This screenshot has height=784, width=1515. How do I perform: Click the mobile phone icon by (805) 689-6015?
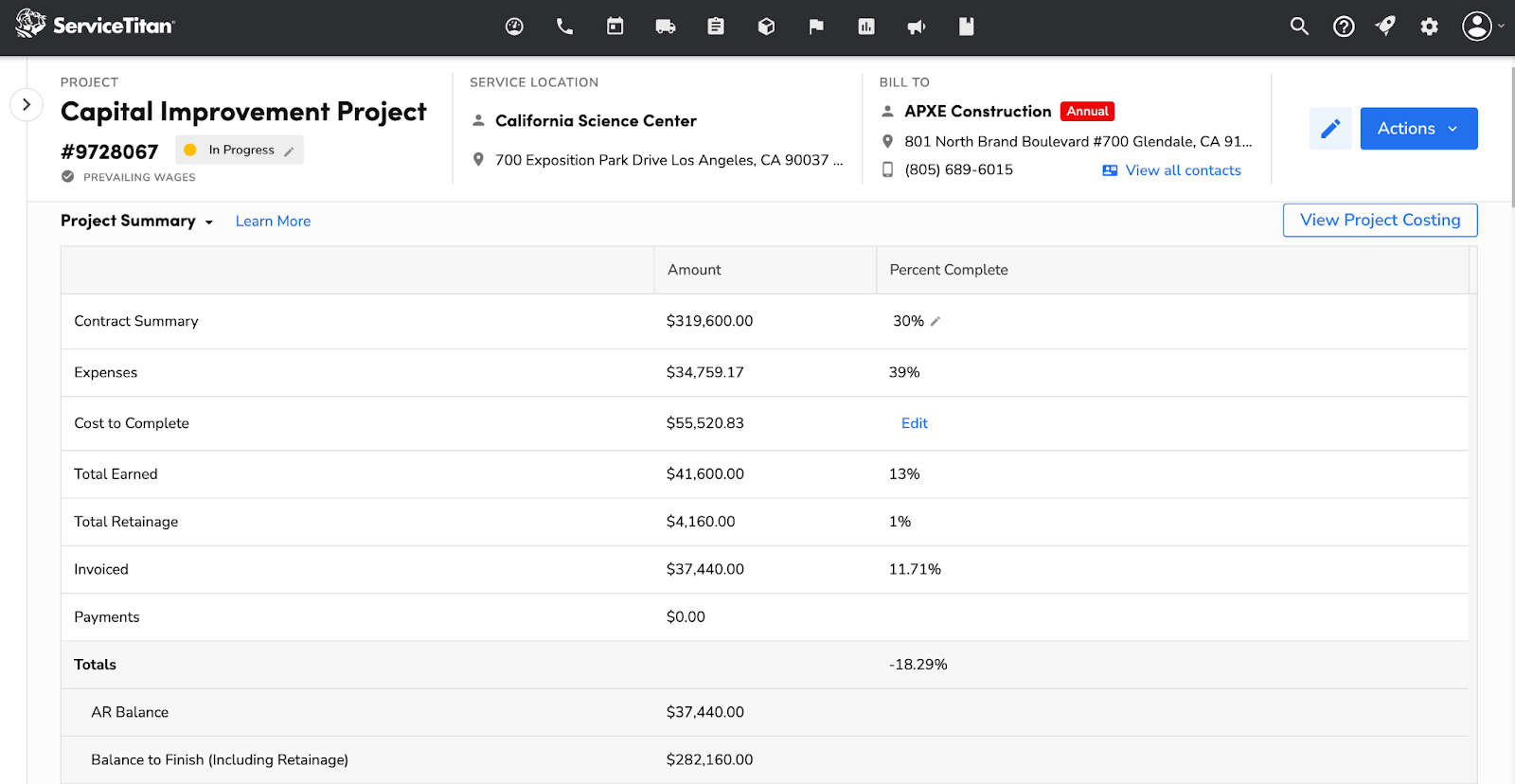(887, 169)
